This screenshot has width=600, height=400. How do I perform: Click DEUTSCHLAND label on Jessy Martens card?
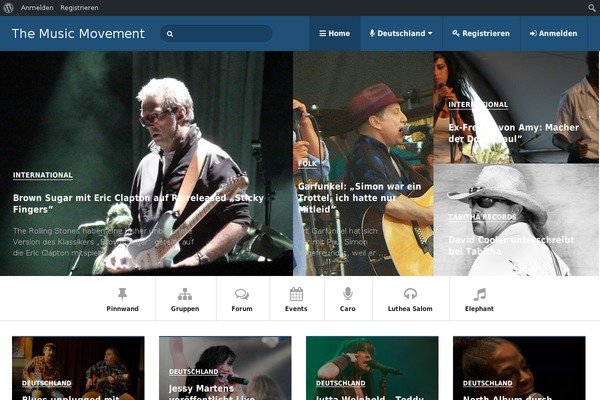(x=194, y=372)
